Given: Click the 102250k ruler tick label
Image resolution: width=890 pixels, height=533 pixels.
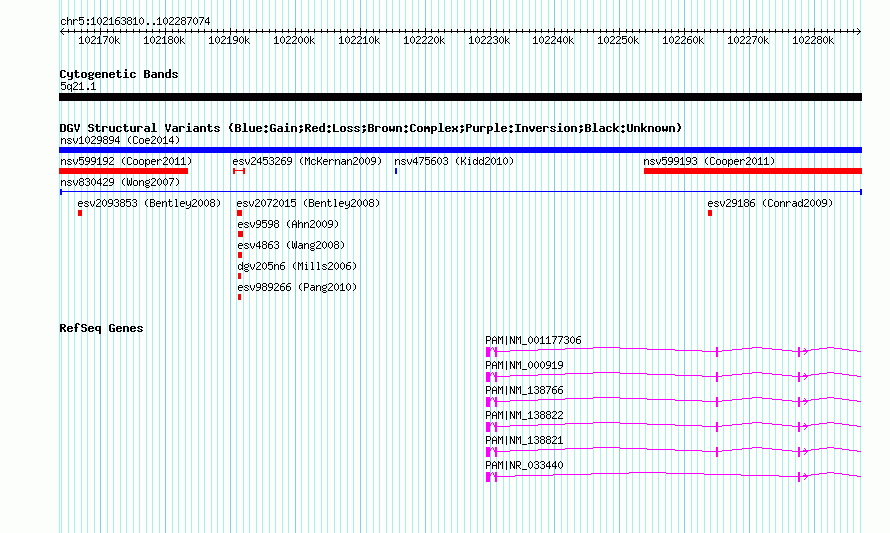Looking at the screenshot, I should point(618,40).
